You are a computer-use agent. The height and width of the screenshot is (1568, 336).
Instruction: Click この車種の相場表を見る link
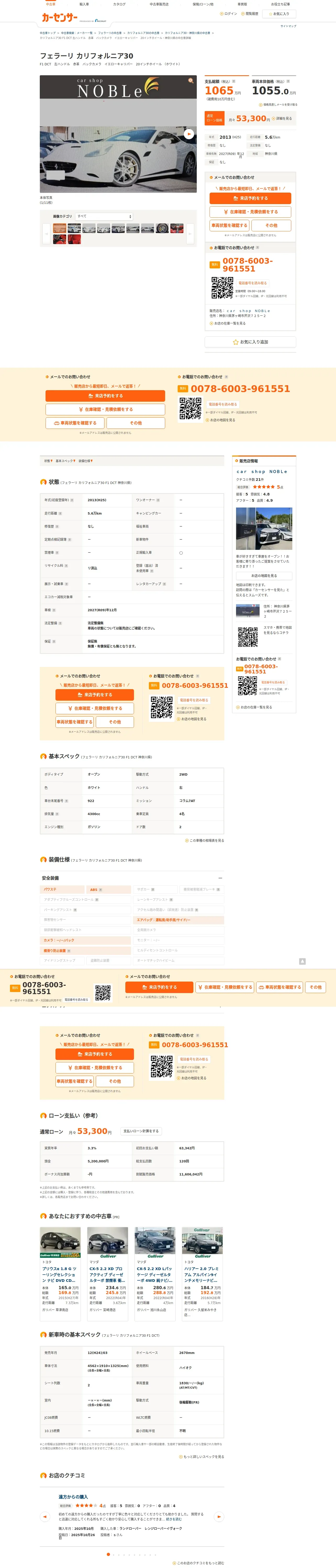pyautogui.click(x=204, y=841)
